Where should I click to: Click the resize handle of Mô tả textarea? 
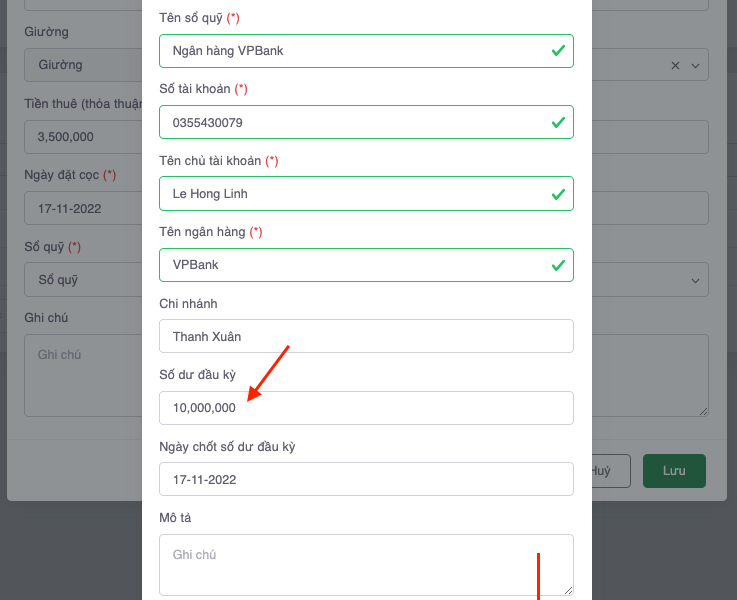click(x=568, y=590)
